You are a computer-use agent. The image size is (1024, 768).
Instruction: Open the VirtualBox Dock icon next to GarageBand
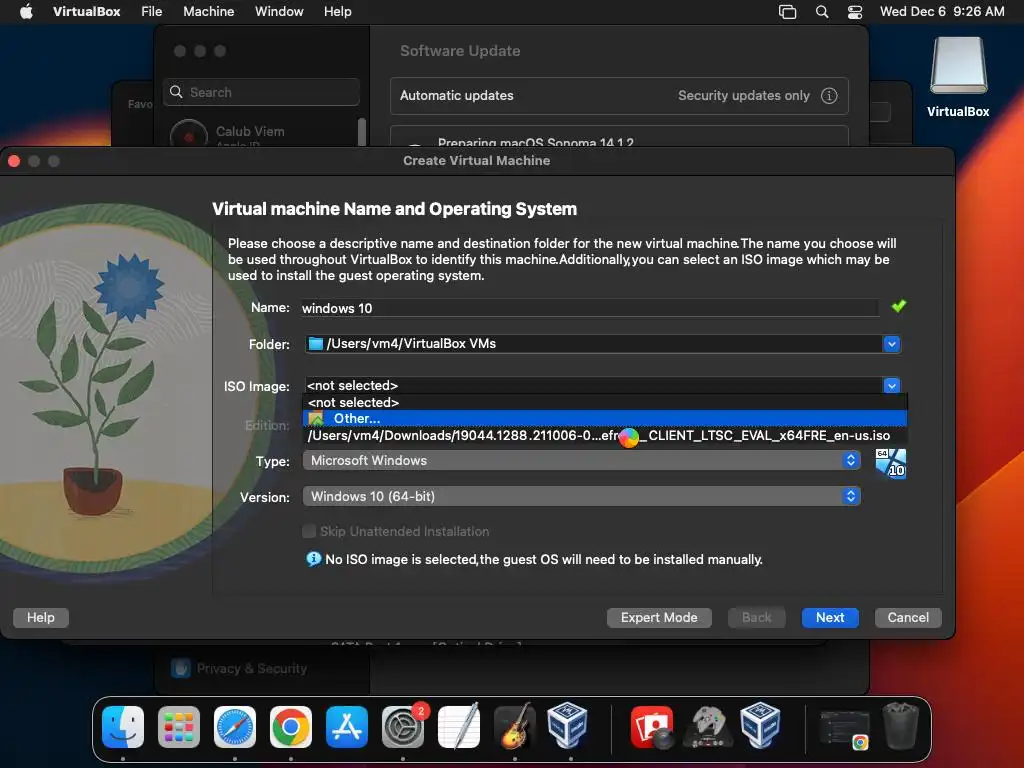[x=568, y=726]
